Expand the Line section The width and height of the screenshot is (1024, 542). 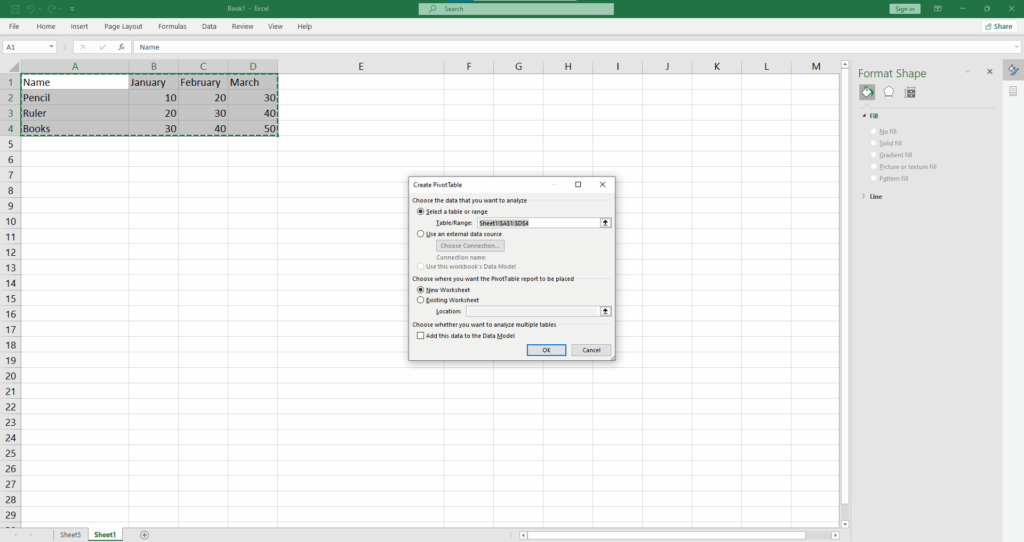click(864, 196)
